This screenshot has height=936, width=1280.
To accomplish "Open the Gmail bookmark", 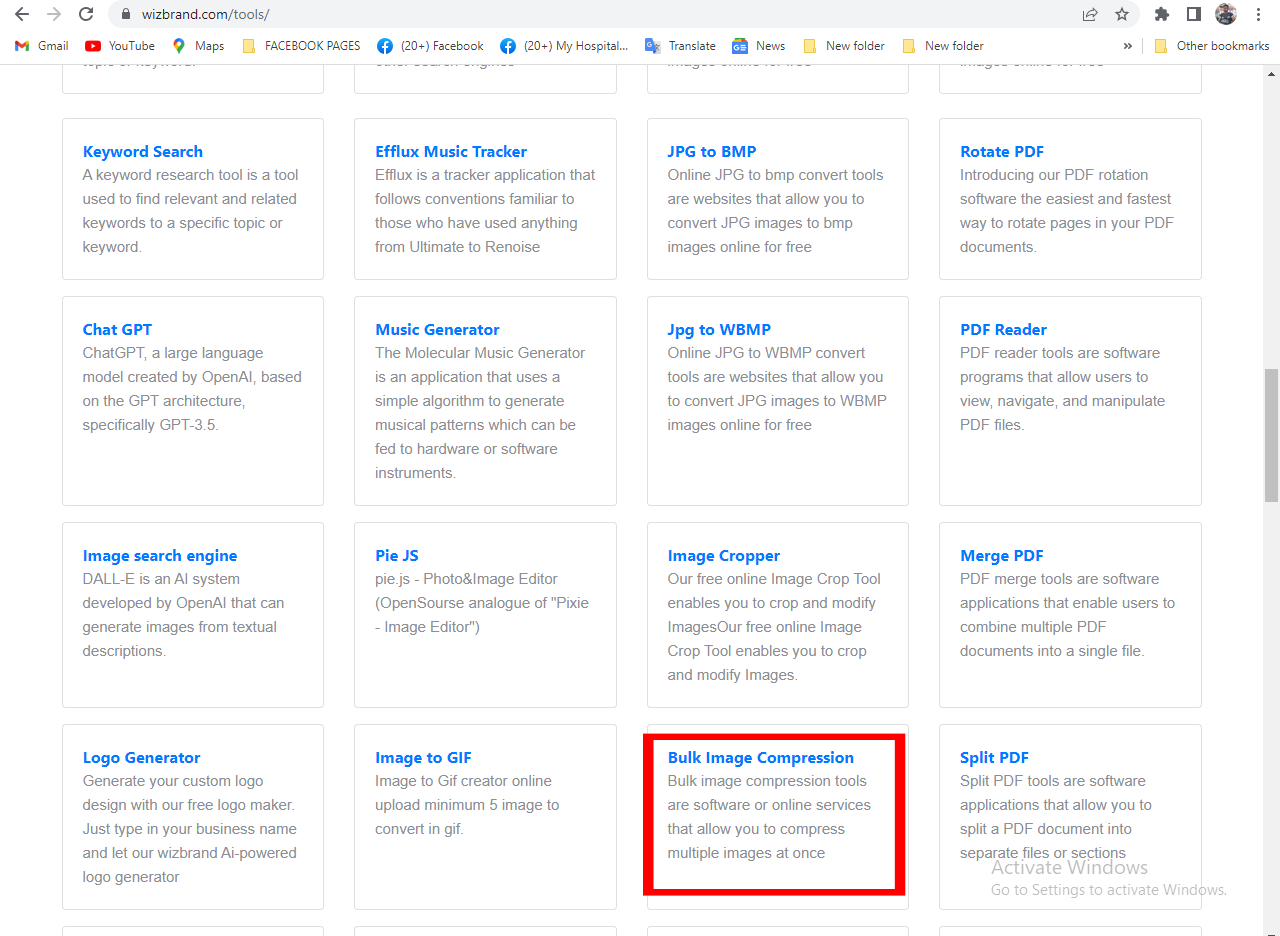I will 42,46.
